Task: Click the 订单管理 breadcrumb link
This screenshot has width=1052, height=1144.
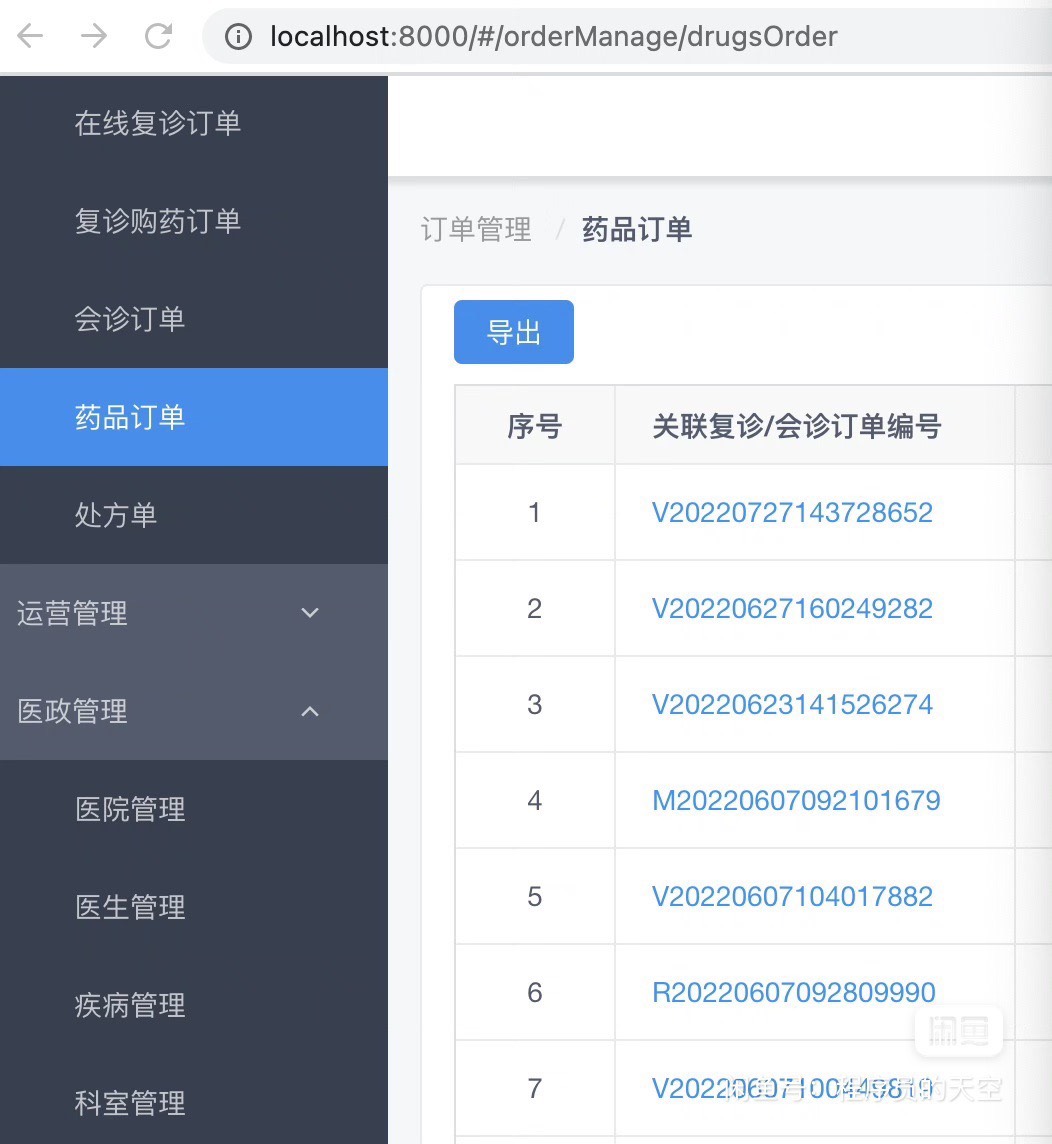Action: 475,229
